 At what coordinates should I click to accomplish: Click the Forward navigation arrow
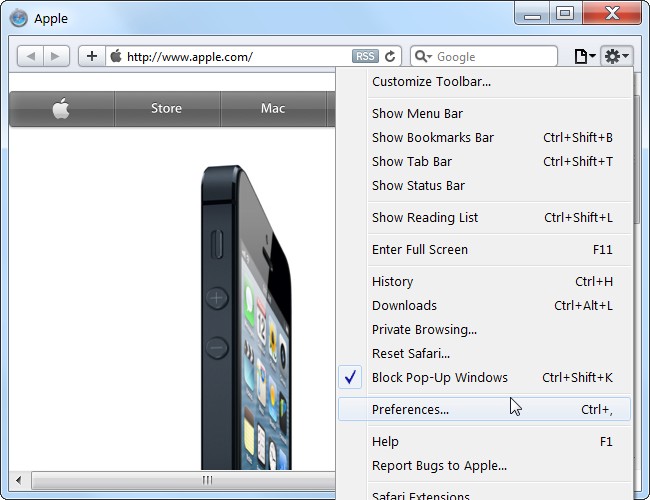[56, 56]
